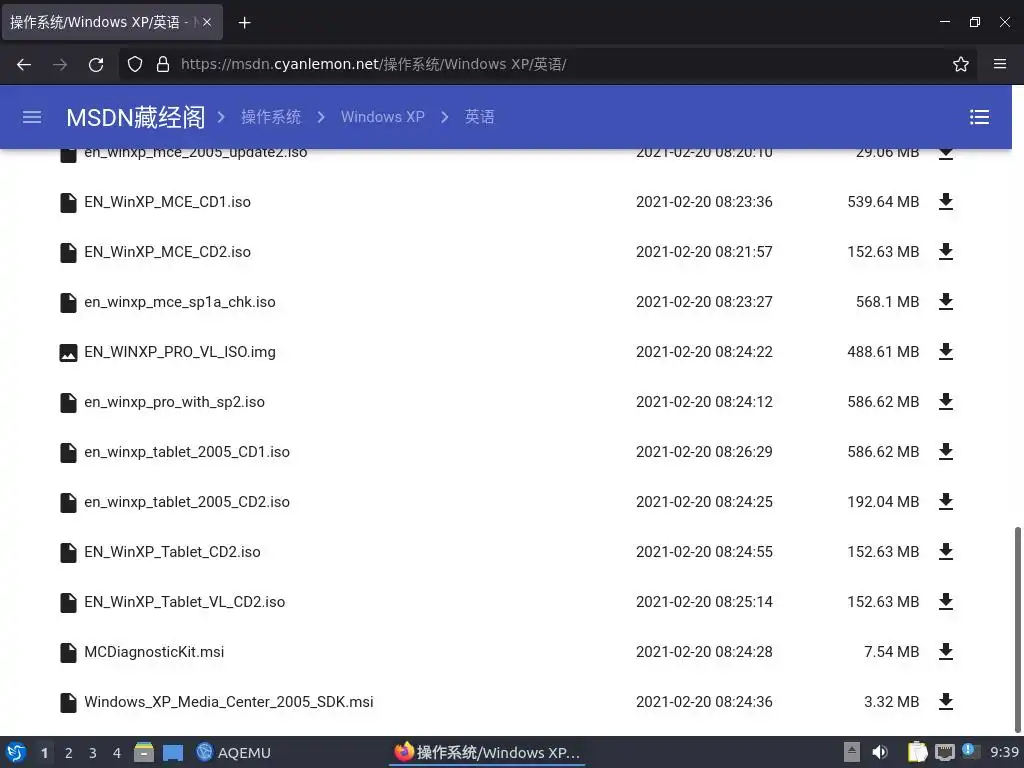Open the volume control in the system tray
This screenshot has width=1024, height=768.
click(x=880, y=752)
